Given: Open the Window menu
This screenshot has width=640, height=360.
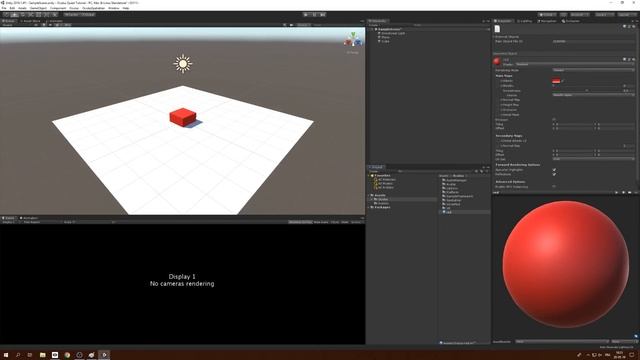Looking at the screenshot, I should 113,8.
